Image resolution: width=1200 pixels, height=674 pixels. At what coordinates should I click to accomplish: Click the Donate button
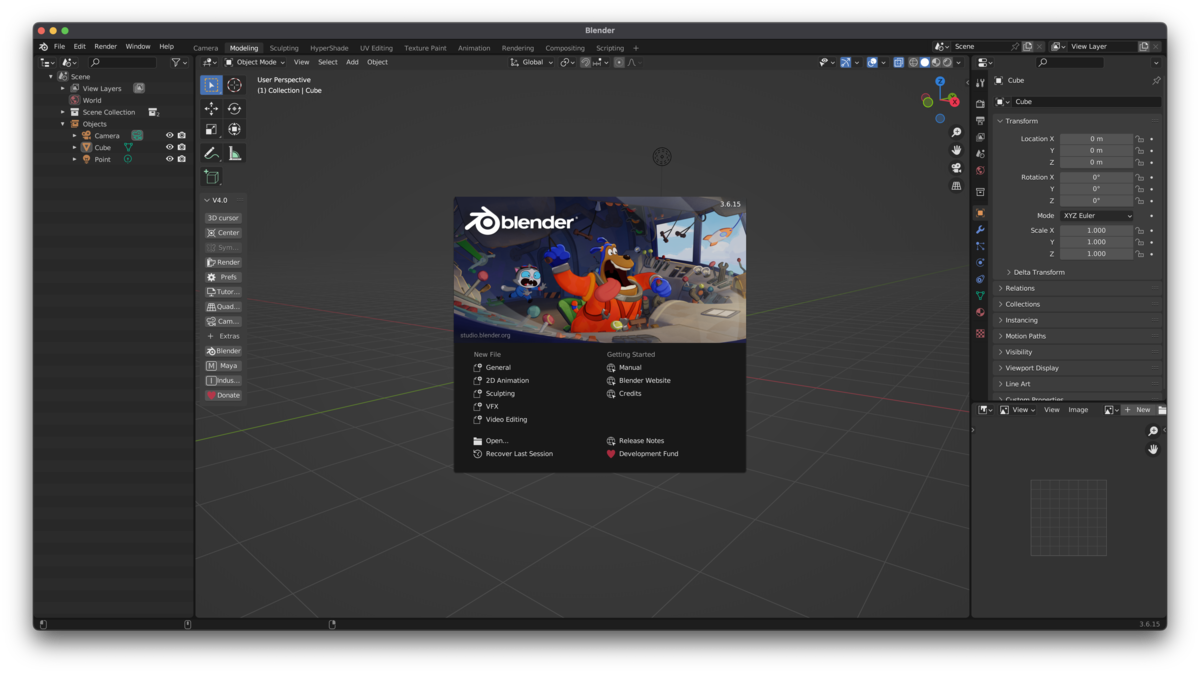[223, 395]
